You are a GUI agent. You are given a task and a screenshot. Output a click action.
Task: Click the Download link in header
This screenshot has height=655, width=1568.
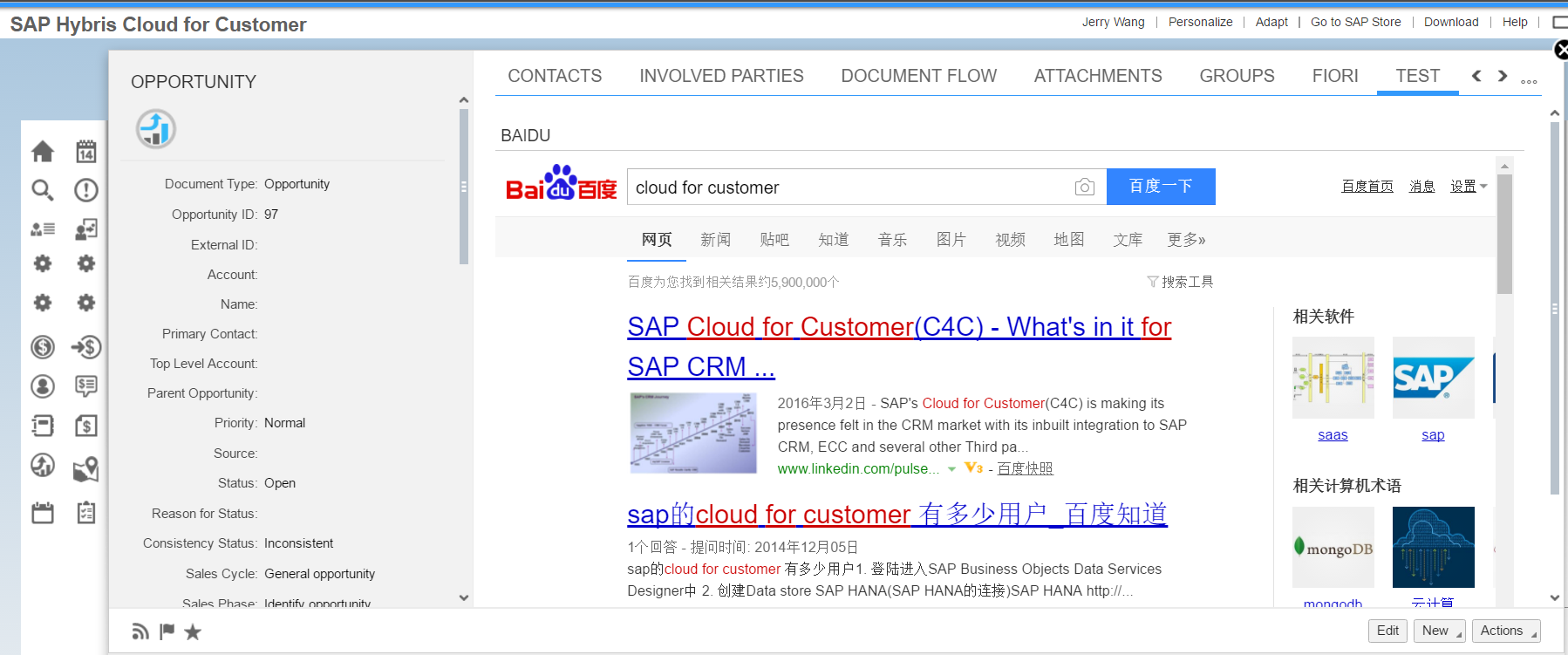pos(1451,22)
